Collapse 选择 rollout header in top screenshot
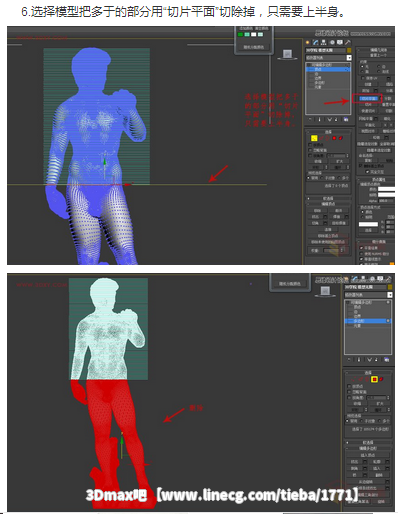This screenshot has height=514, width=398. pos(328,132)
